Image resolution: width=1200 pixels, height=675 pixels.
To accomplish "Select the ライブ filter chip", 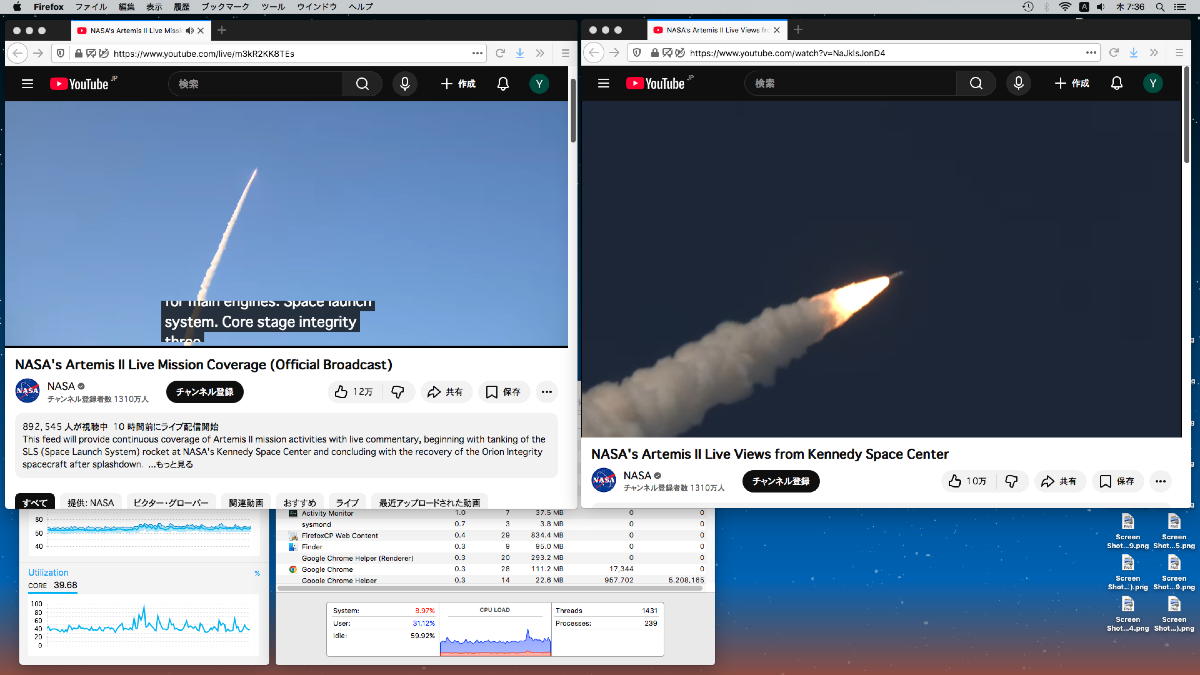I will click(x=347, y=503).
